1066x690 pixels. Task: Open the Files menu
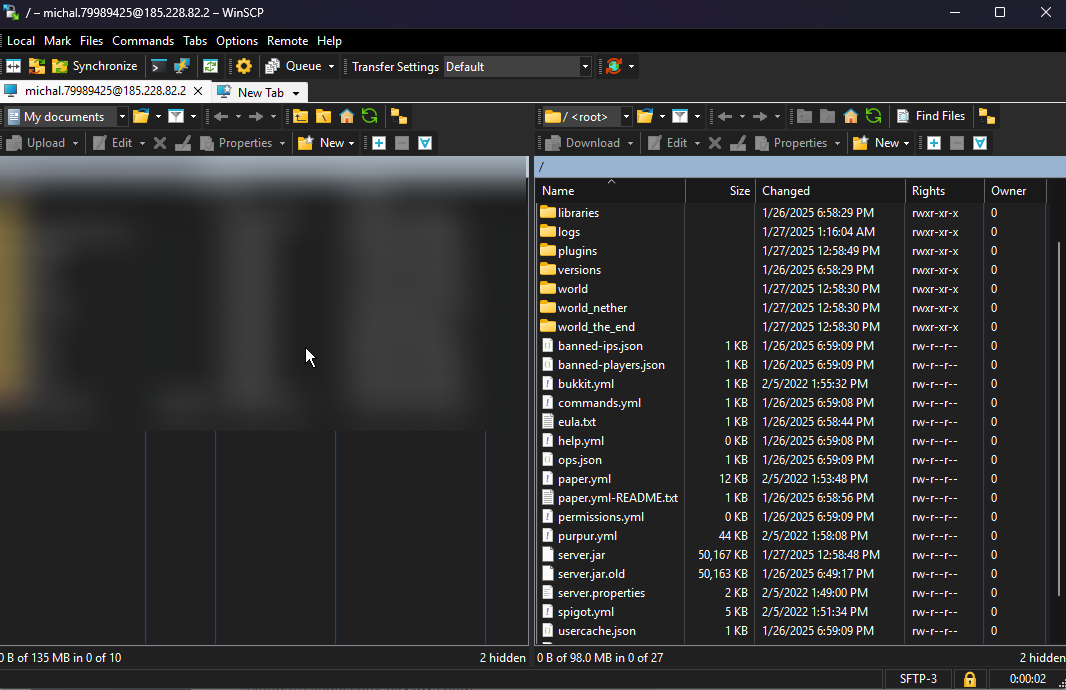91,41
